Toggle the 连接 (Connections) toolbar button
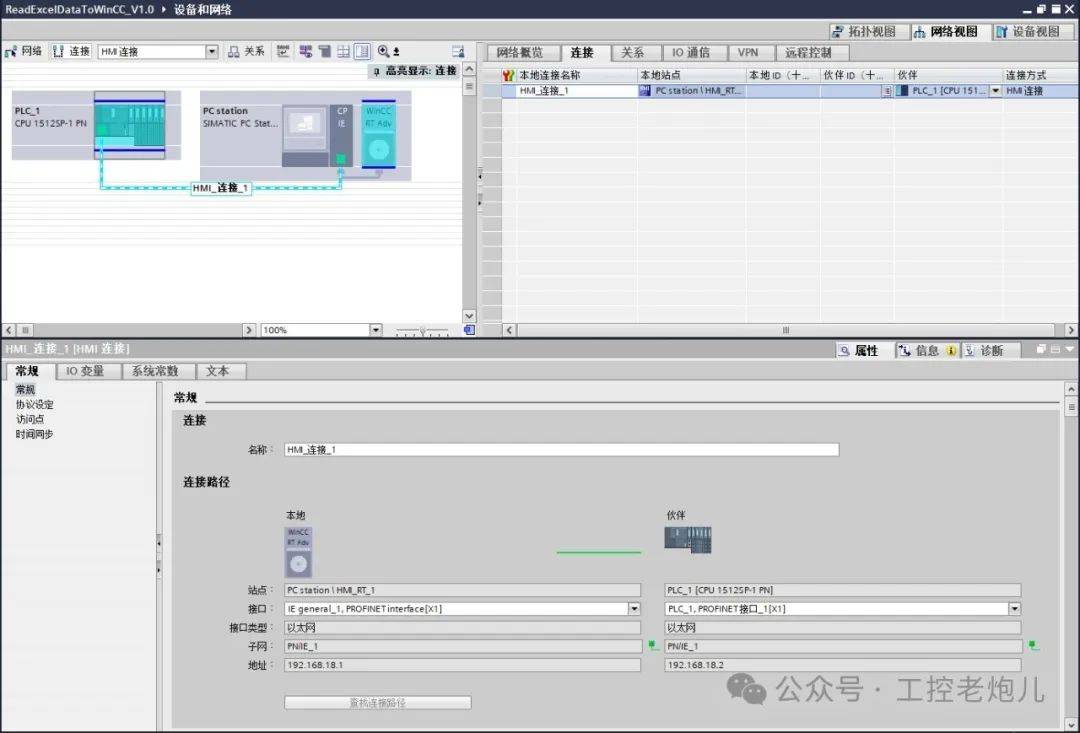Image resolution: width=1080 pixels, height=733 pixels. (x=72, y=52)
